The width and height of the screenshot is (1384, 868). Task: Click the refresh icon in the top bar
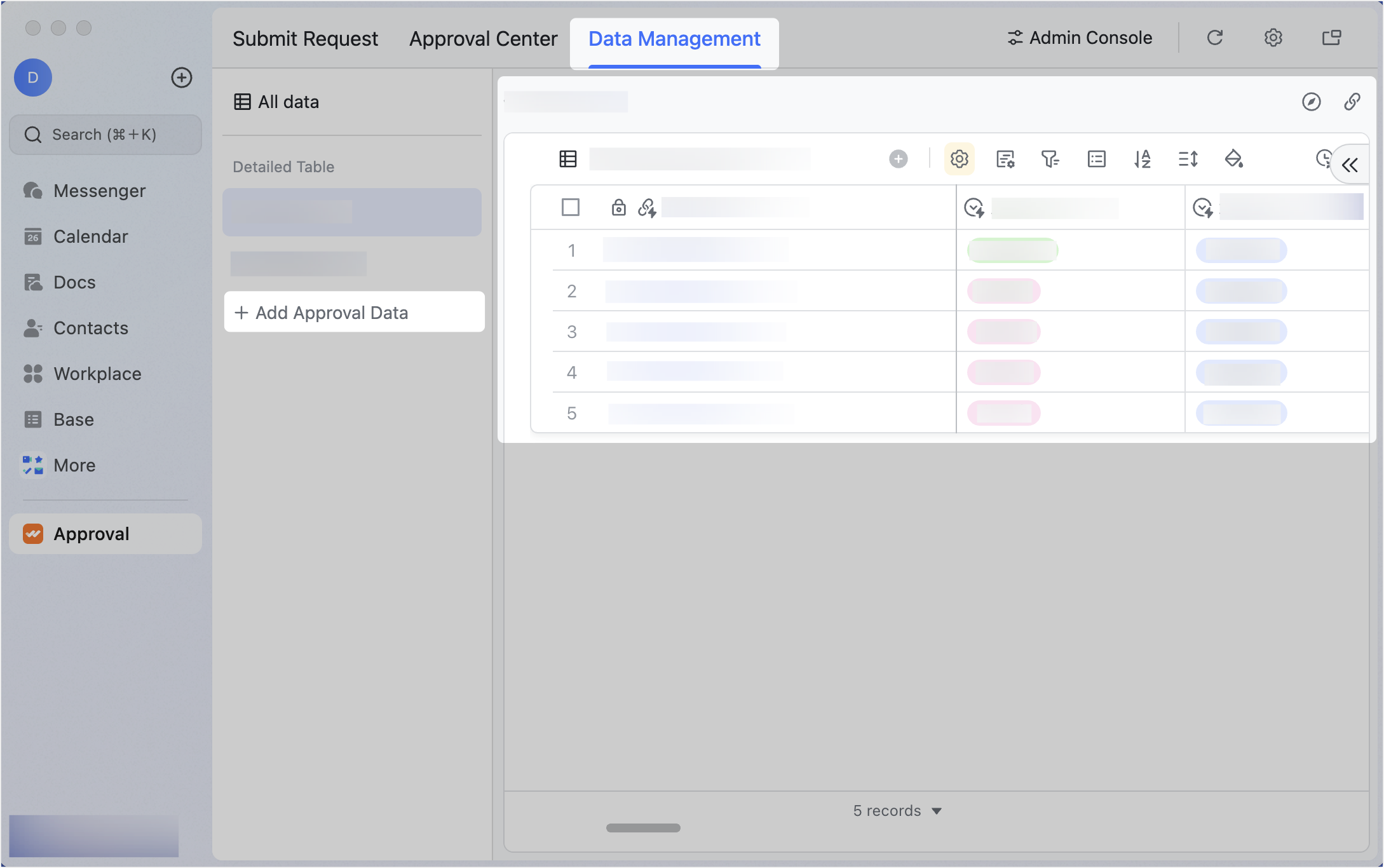click(1214, 37)
